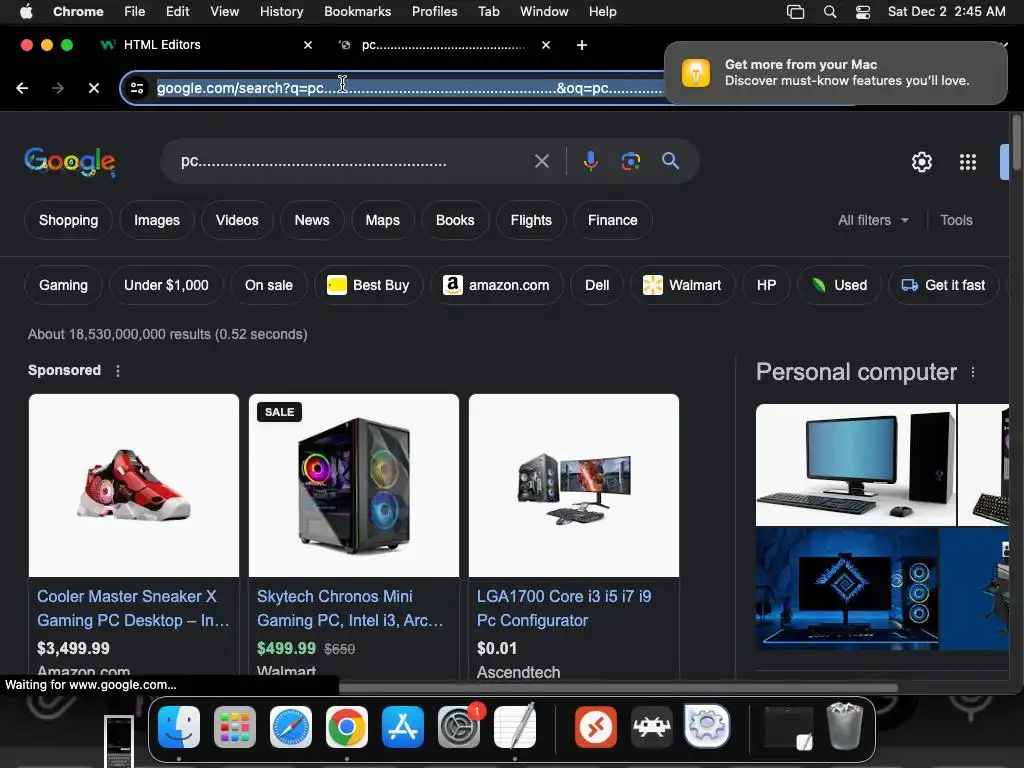Open Finder from the Dock
Viewport: 1024px width, 768px height.
[x=179, y=727]
